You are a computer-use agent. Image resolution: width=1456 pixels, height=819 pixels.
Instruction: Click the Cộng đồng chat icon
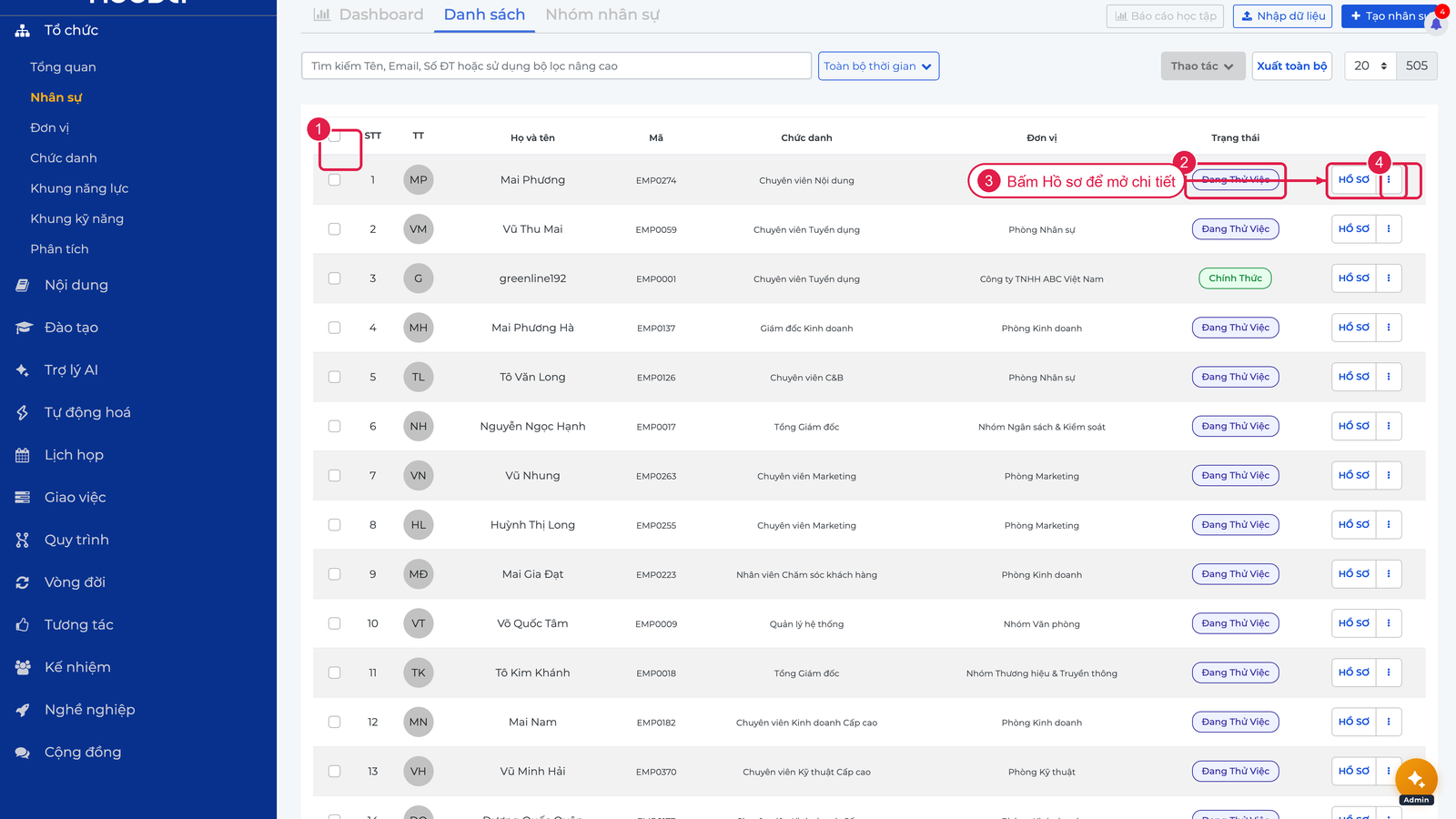pyautogui.click(x=23, y=753)
